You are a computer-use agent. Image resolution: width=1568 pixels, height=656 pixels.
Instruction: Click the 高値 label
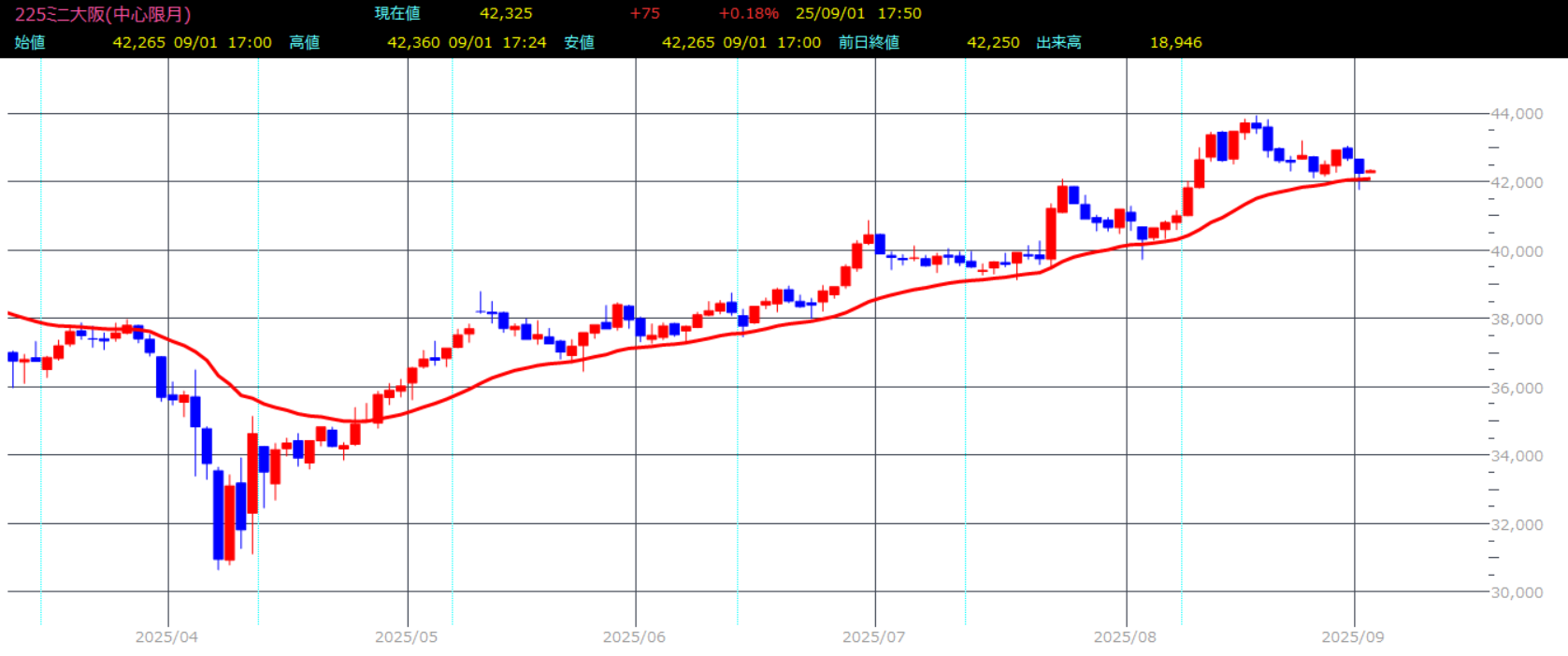(305, 43)
